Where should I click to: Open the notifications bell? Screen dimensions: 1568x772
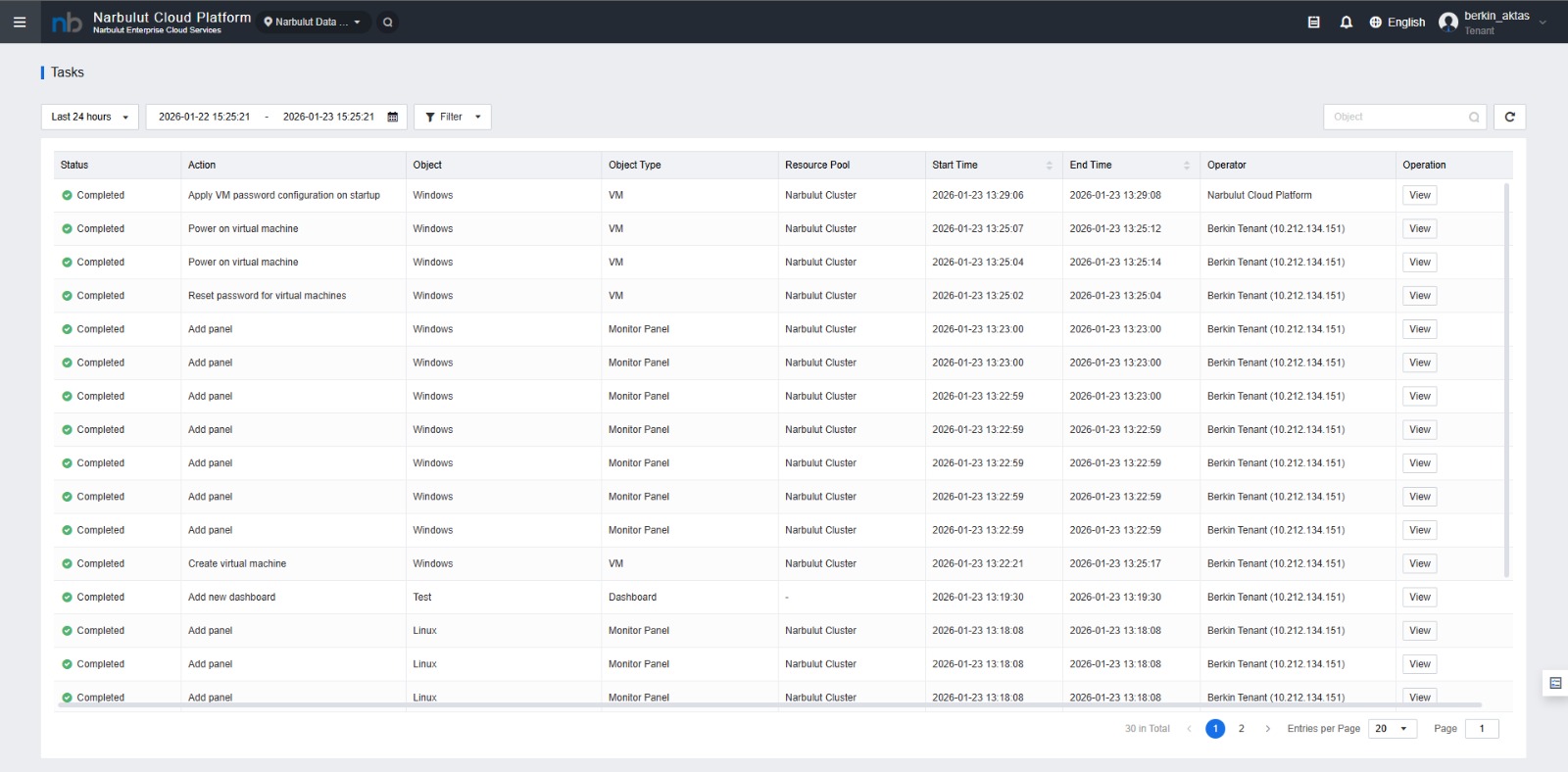tap(1347, 22)
